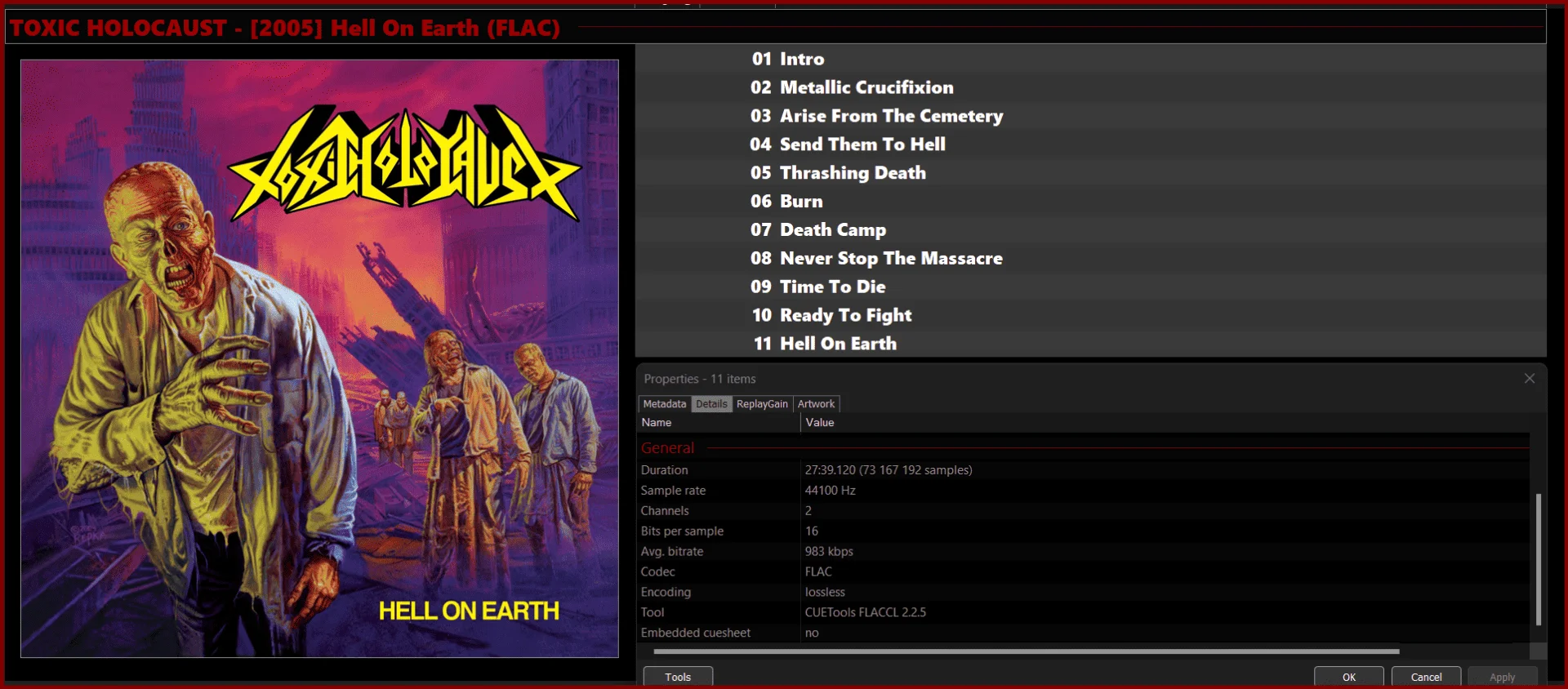Open the Artwork tab
Screen dimensions: 1568x689
point(816,404)
